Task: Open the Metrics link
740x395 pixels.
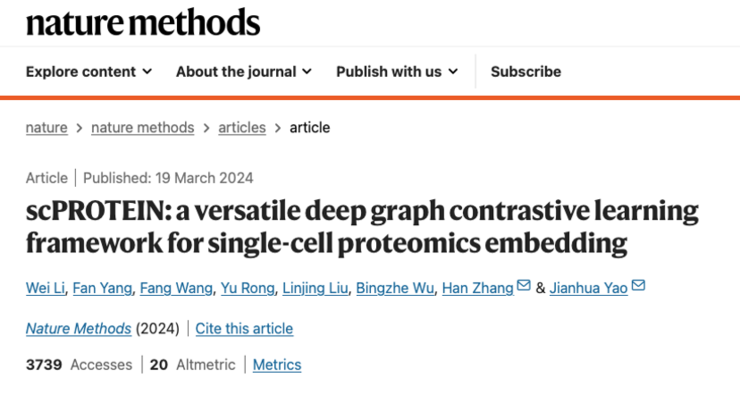Action: (277, 365)
